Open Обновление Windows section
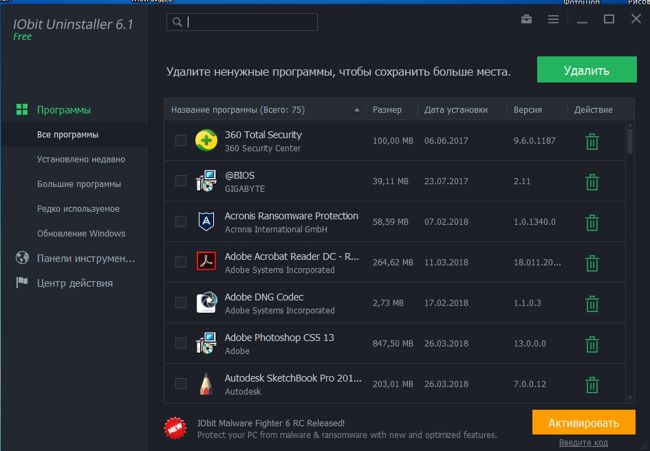Viewport: 650px width, 451px height. pos(81,233)
